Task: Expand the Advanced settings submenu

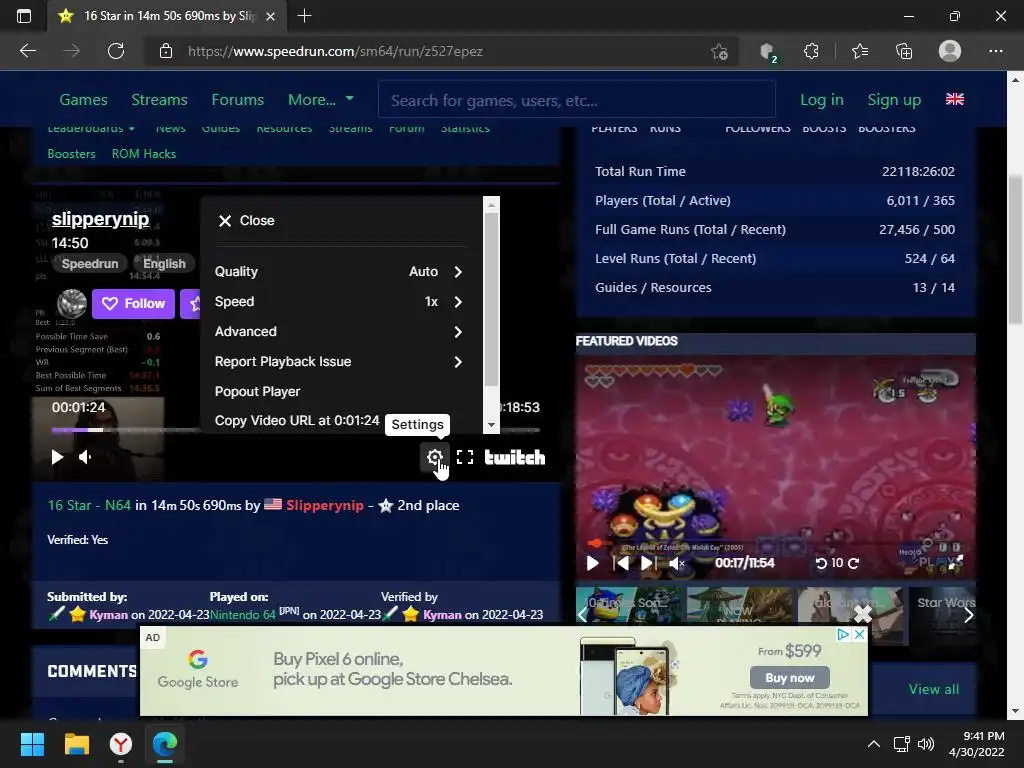Action: [340, 332]
